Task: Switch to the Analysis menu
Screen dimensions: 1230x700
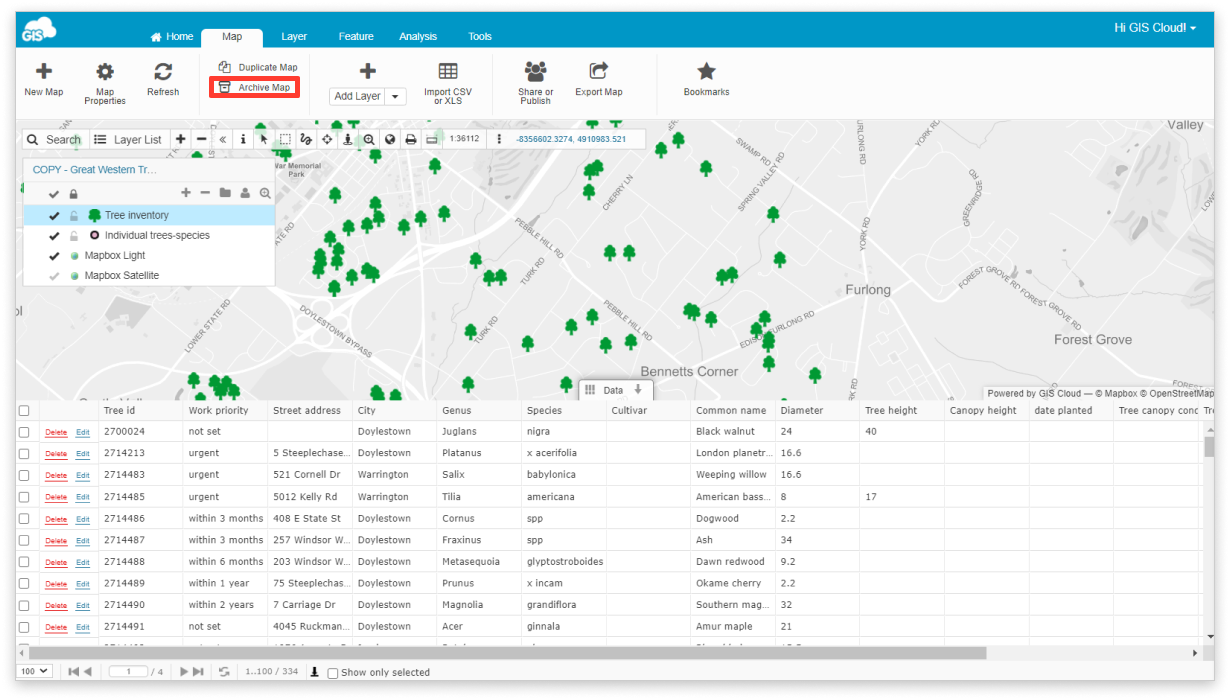Action: (418, 36)
